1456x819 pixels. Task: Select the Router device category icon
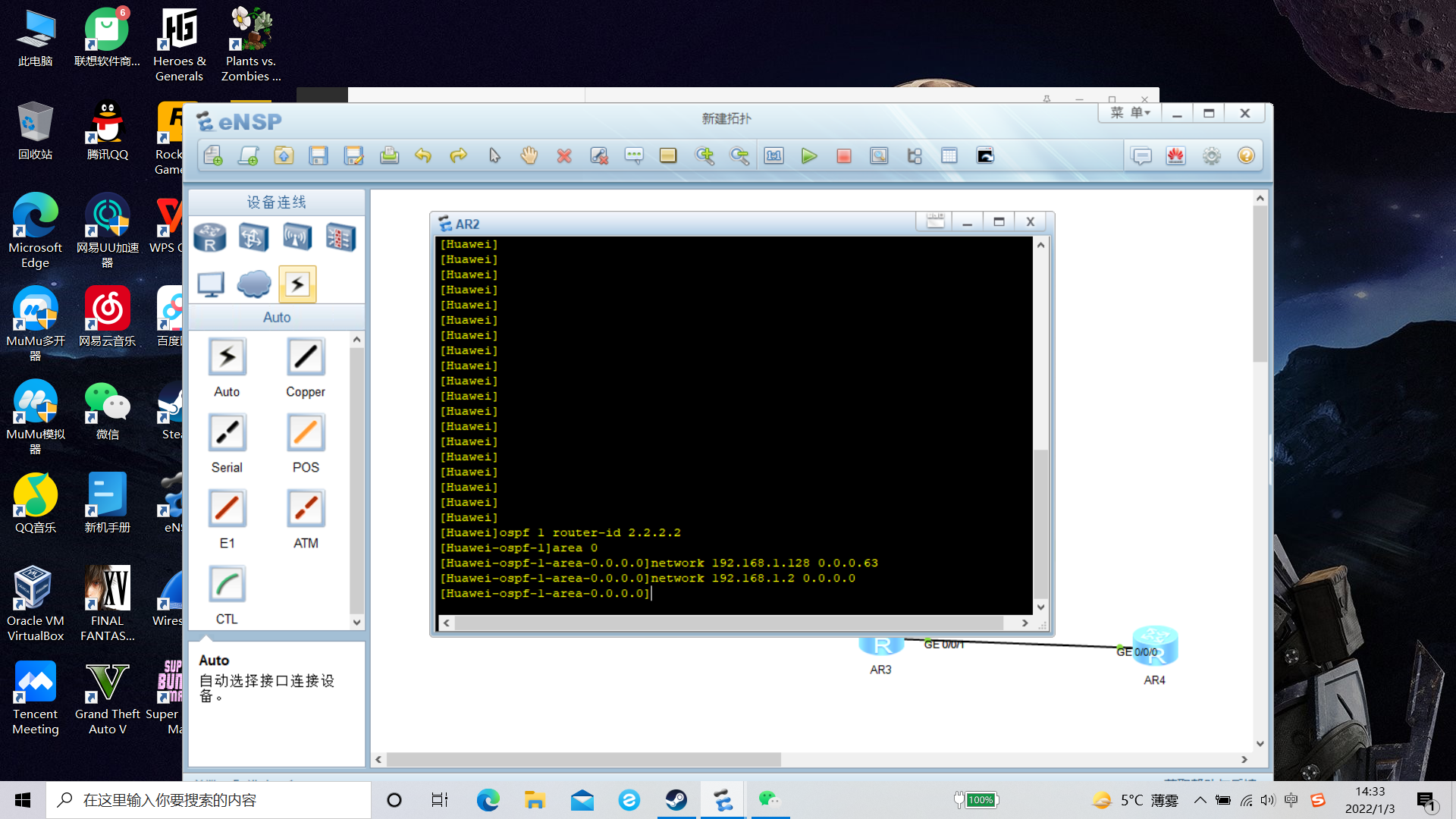point(210,237)
